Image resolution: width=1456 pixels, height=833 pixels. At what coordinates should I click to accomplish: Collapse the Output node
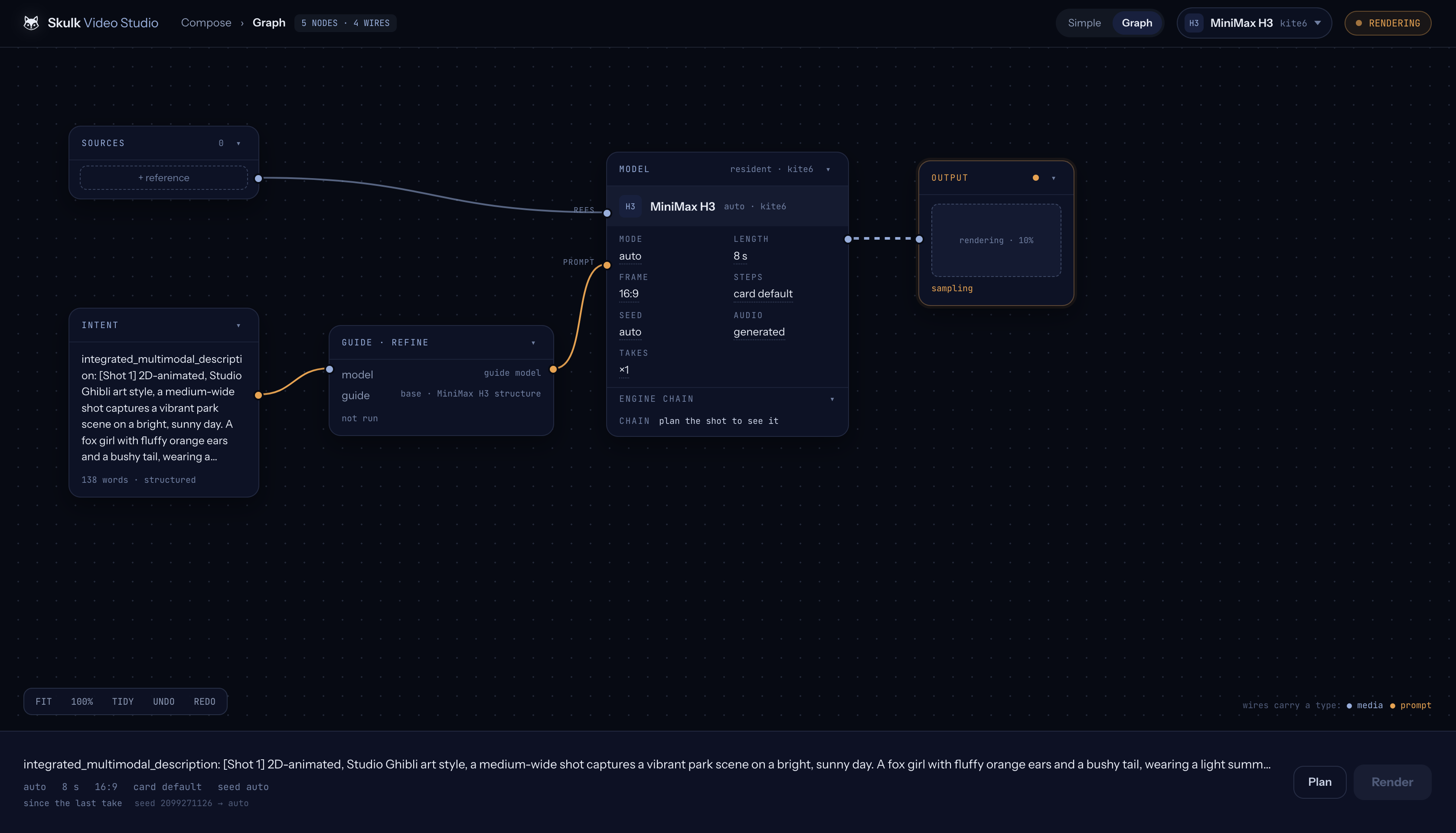pyautogui.click(x=1054, y=178)
